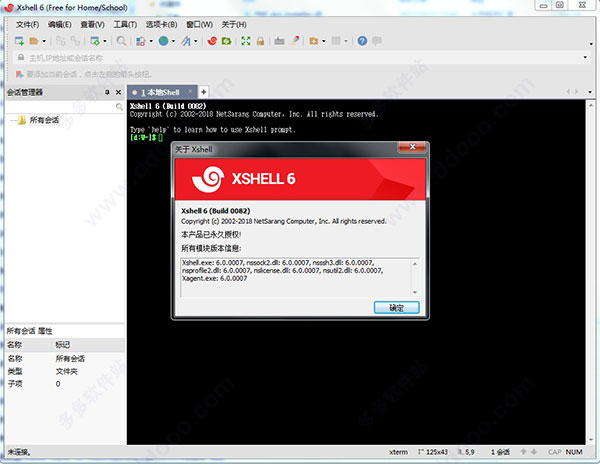The width and height of the screenshot is (600, 464).
Task: Click the orange transfer folder icon
Action: [313, 41]
